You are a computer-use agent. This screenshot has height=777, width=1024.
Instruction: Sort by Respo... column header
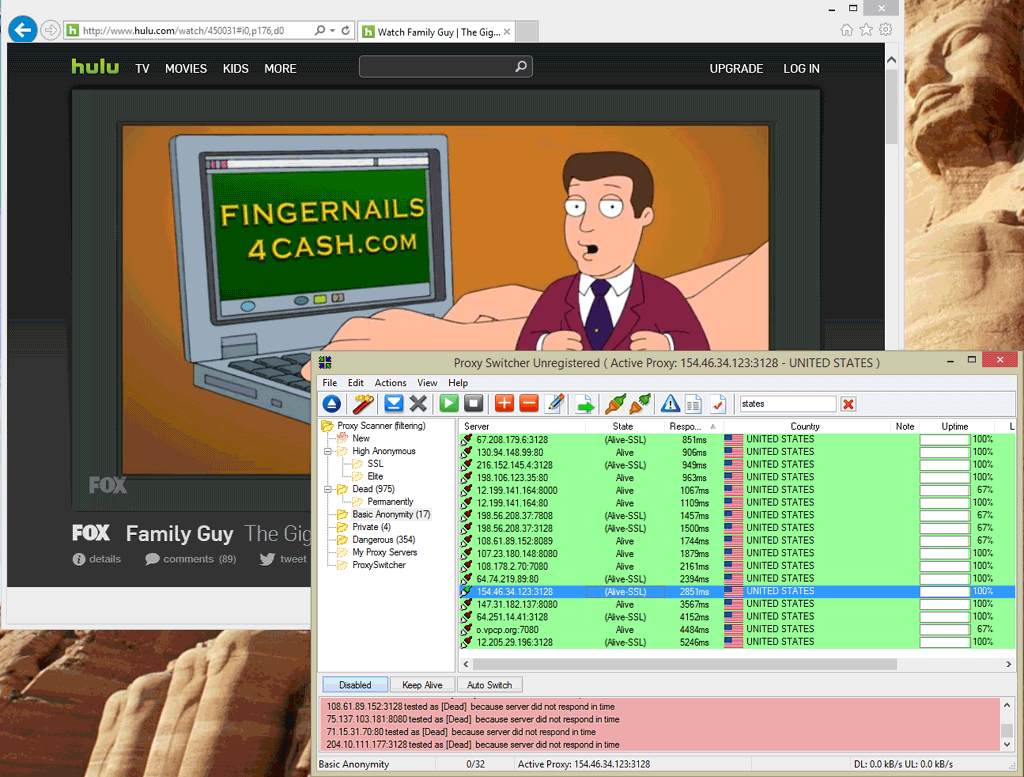point(692,426)
